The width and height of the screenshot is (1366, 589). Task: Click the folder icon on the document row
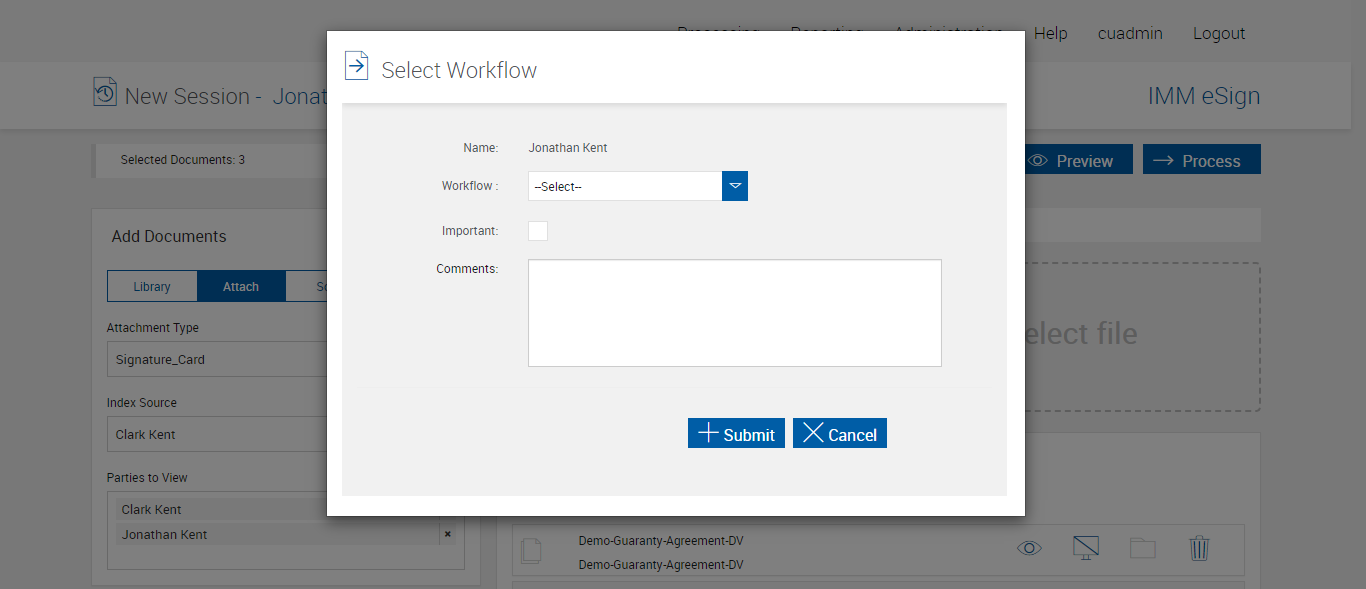[1142, 548]
